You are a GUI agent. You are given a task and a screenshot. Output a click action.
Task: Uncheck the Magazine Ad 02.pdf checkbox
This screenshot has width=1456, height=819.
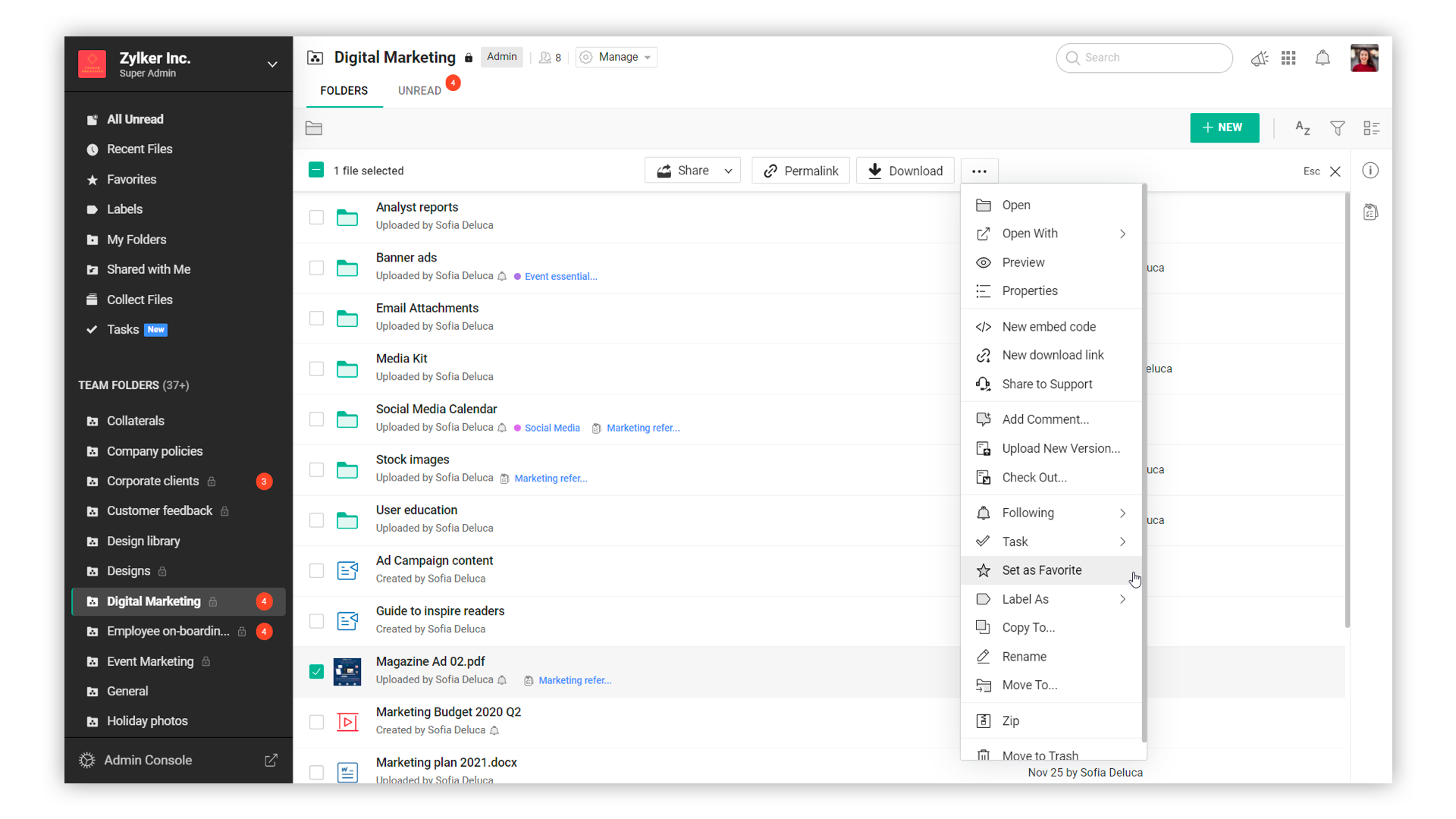pos(316,672)
